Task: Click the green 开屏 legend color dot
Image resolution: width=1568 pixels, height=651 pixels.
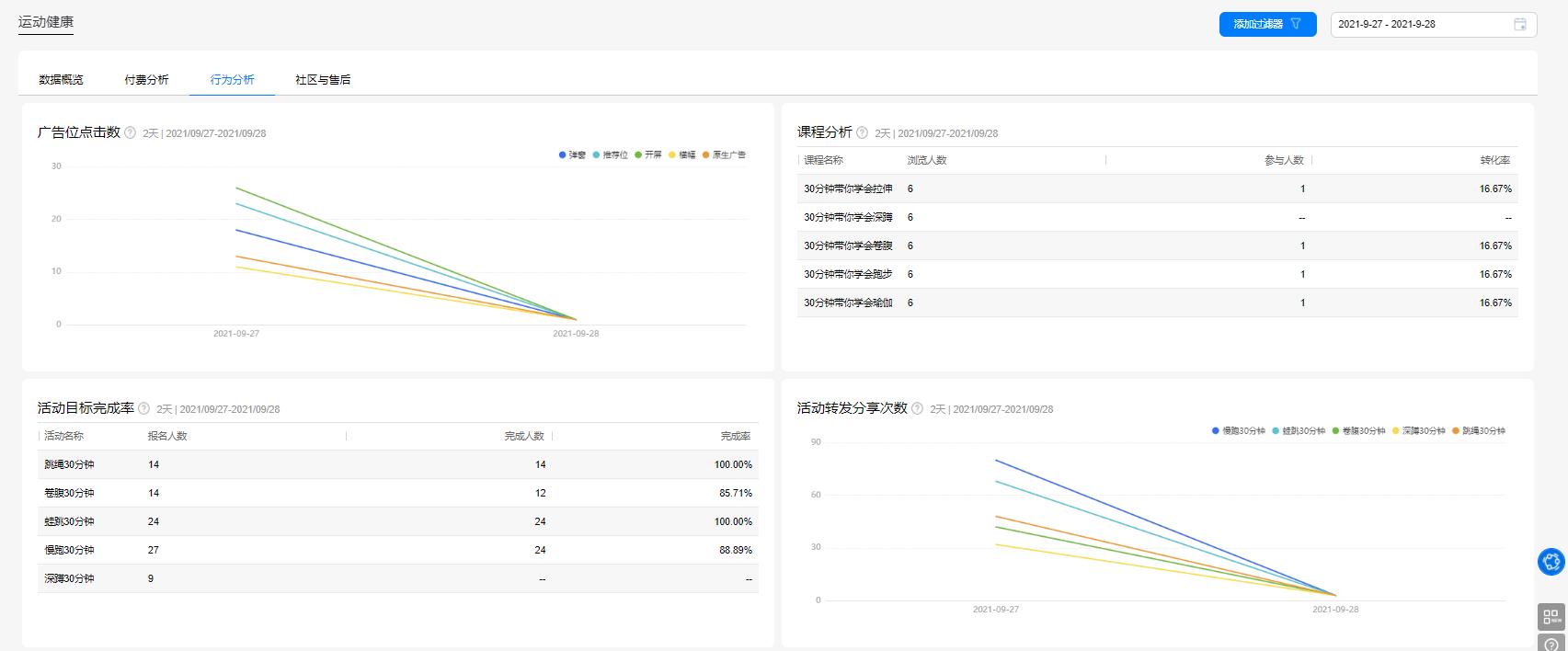Action: [638, 155]
